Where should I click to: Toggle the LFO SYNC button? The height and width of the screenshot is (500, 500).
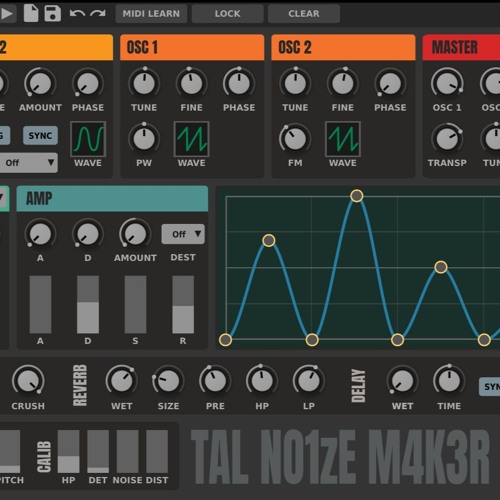pyautogui.click(x=40, y=135)
